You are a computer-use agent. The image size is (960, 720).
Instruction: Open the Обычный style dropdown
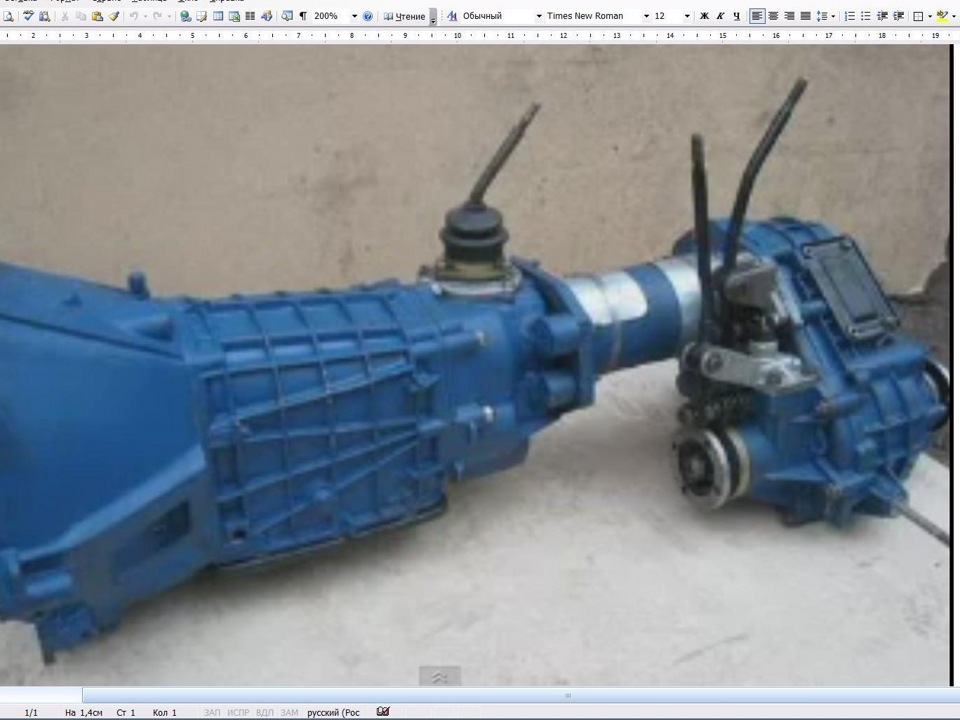tap(539, 17)
